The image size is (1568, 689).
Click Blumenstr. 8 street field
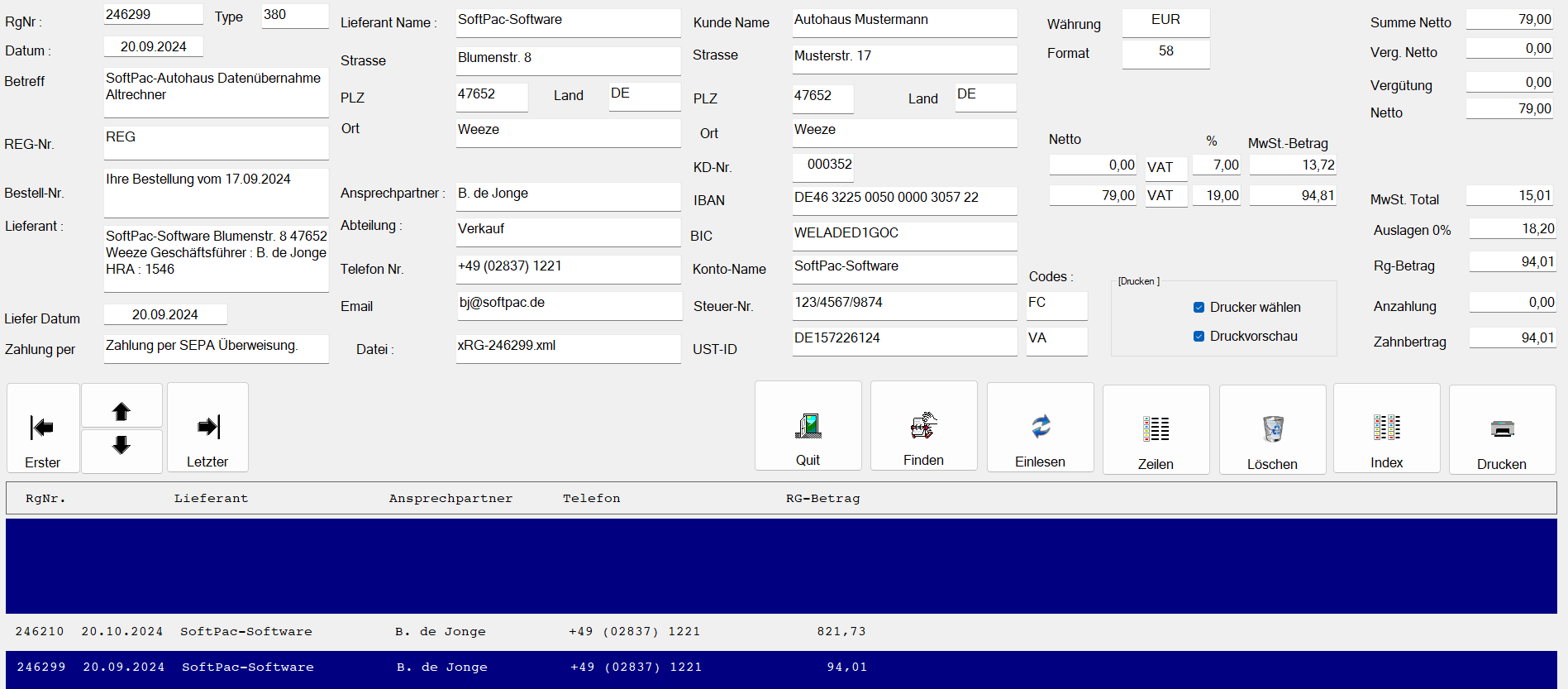click(x=569, y=61)
